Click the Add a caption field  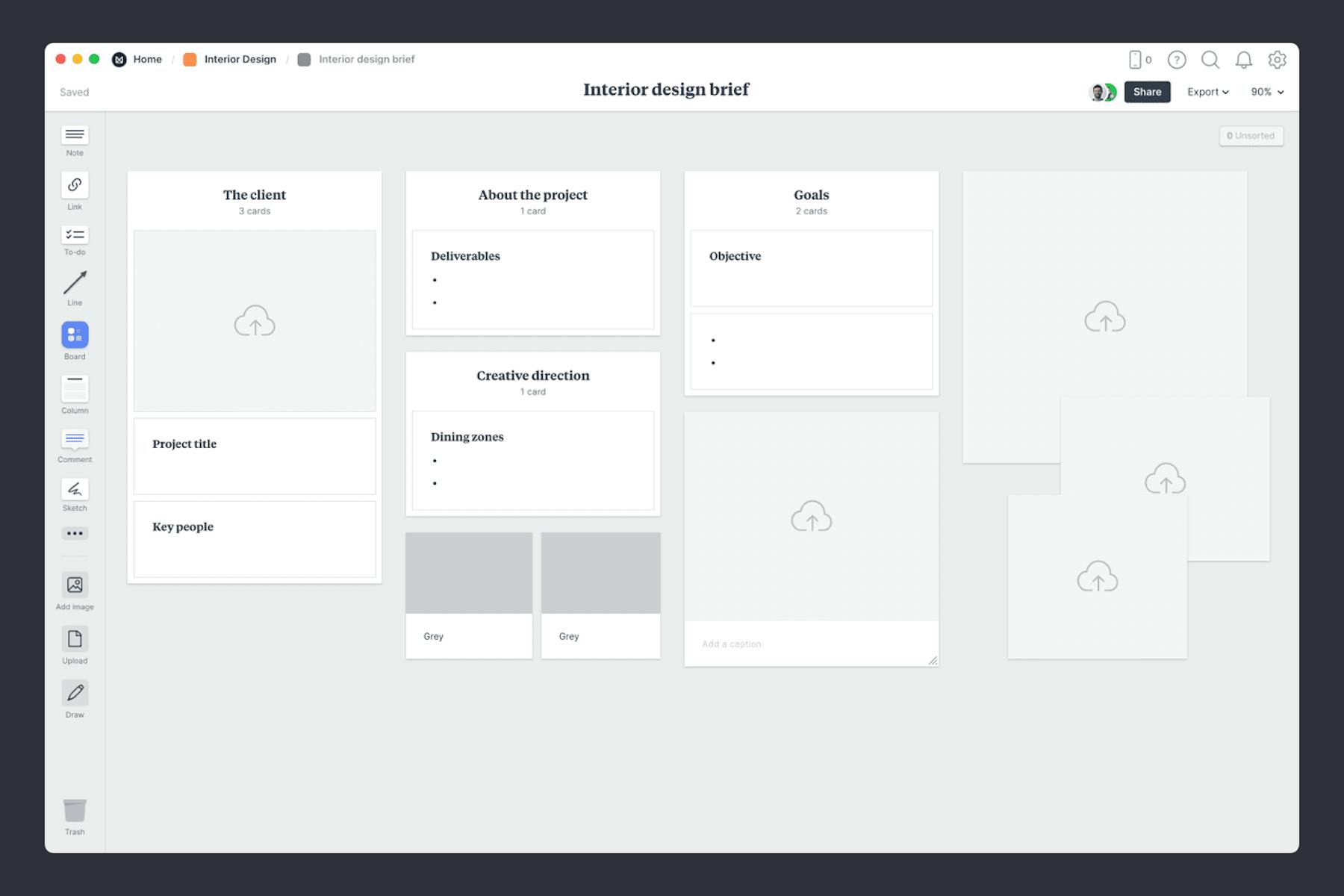pyautogui.click(x=747, y=644)
